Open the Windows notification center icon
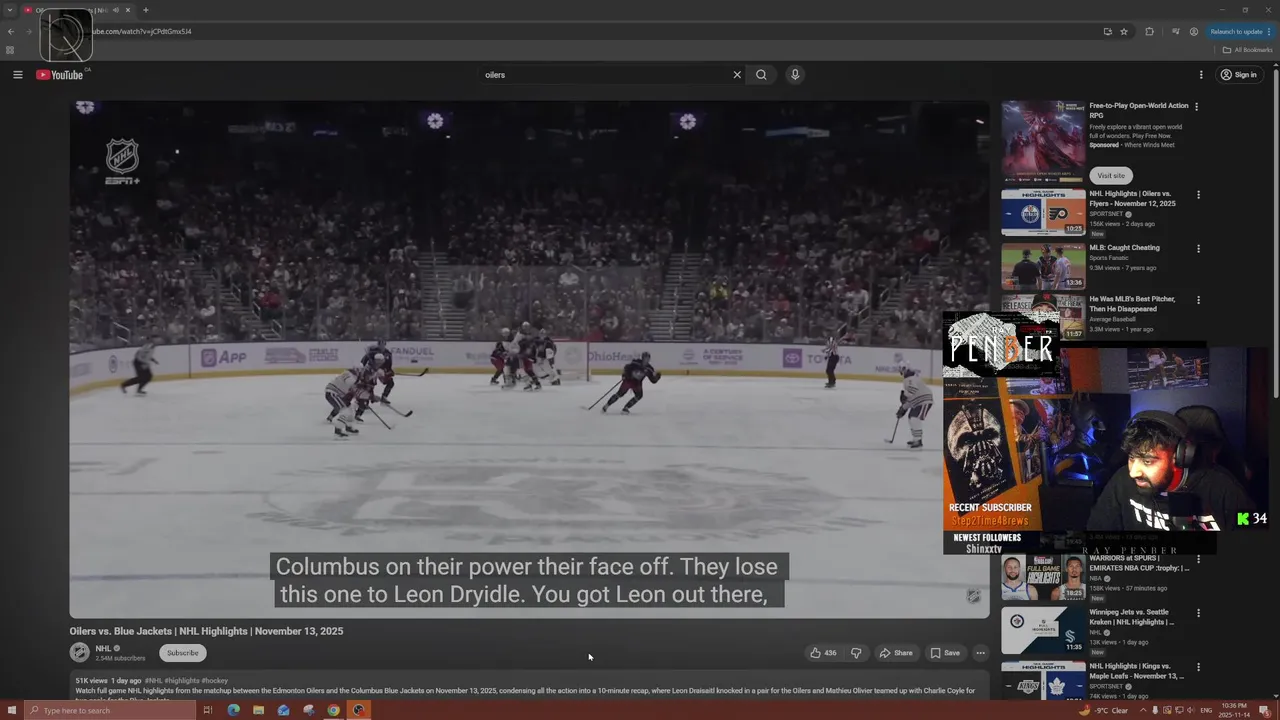The height and width of the screenshot is (720, 1280). tap(1264, 710)
